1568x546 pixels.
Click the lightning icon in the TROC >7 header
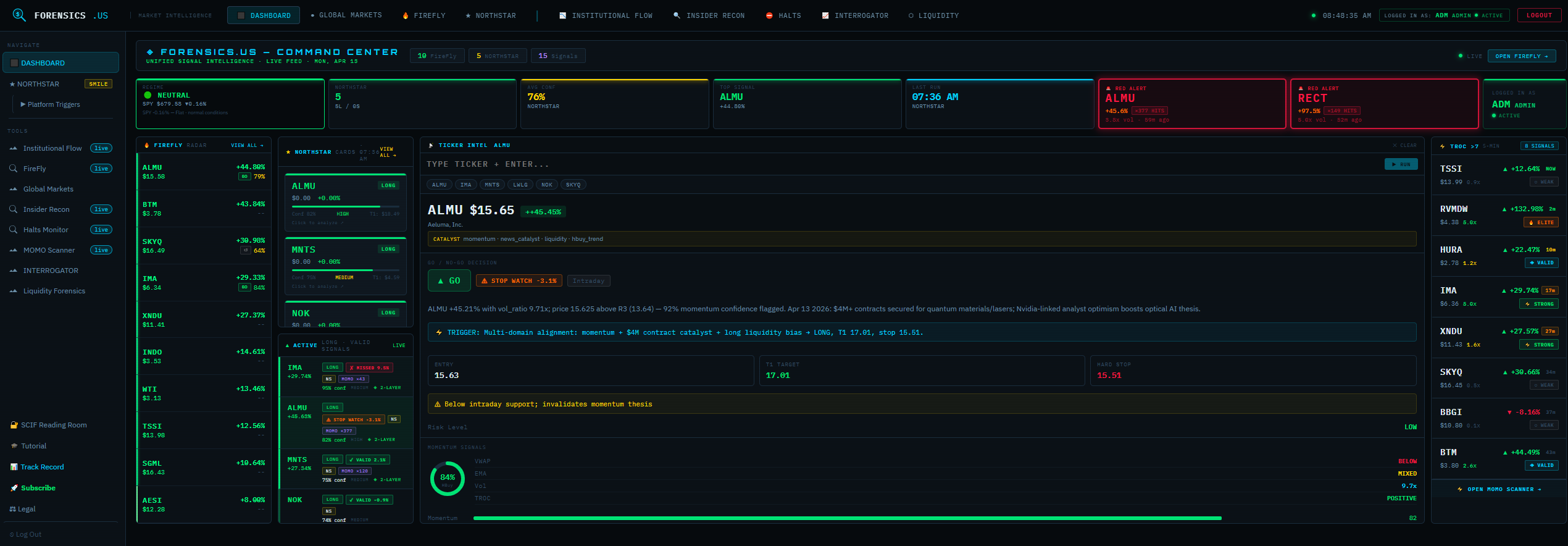[x=1443, y=146]
